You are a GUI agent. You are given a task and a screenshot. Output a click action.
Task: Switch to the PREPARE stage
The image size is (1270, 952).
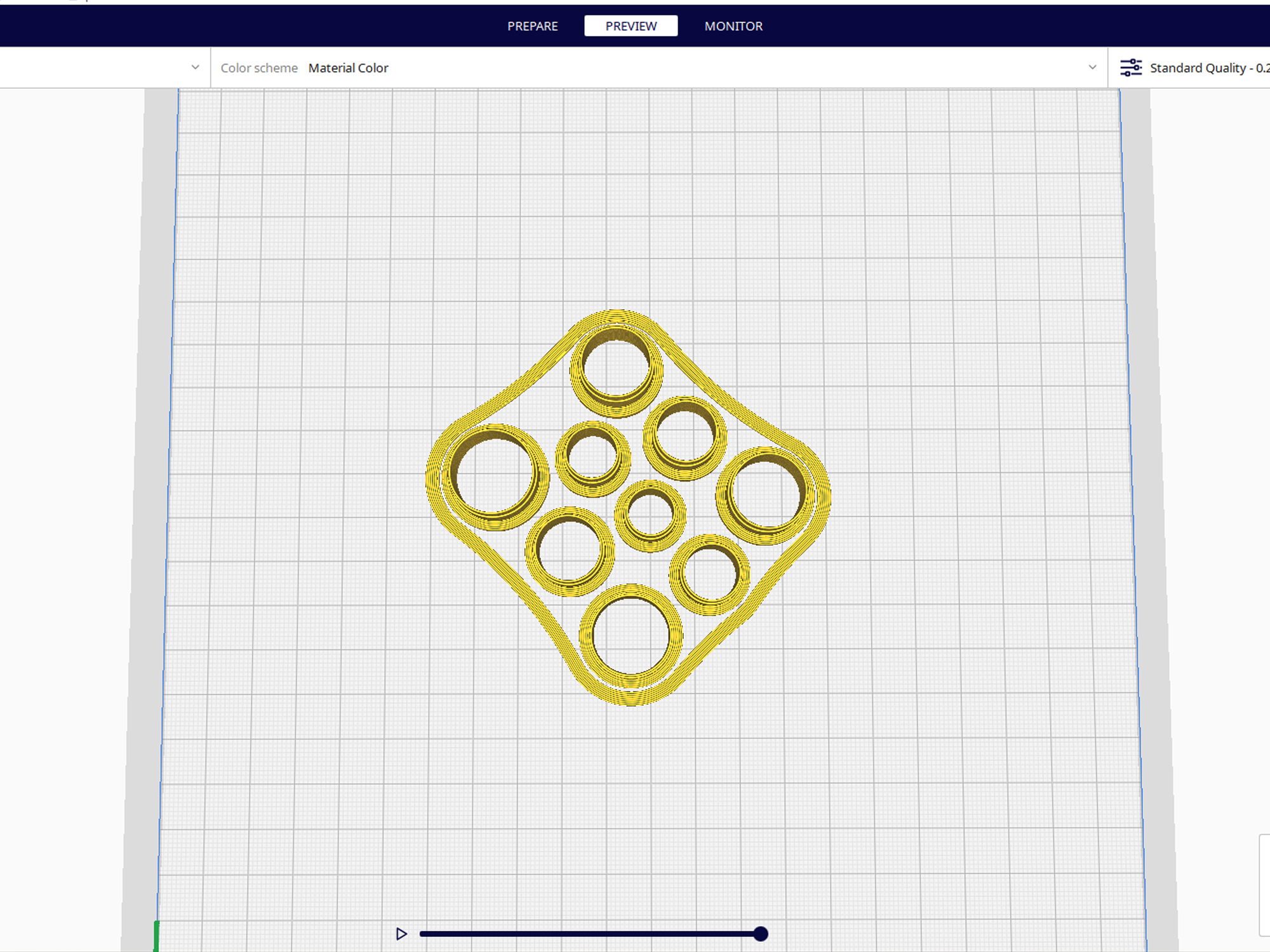pos(532,26)
